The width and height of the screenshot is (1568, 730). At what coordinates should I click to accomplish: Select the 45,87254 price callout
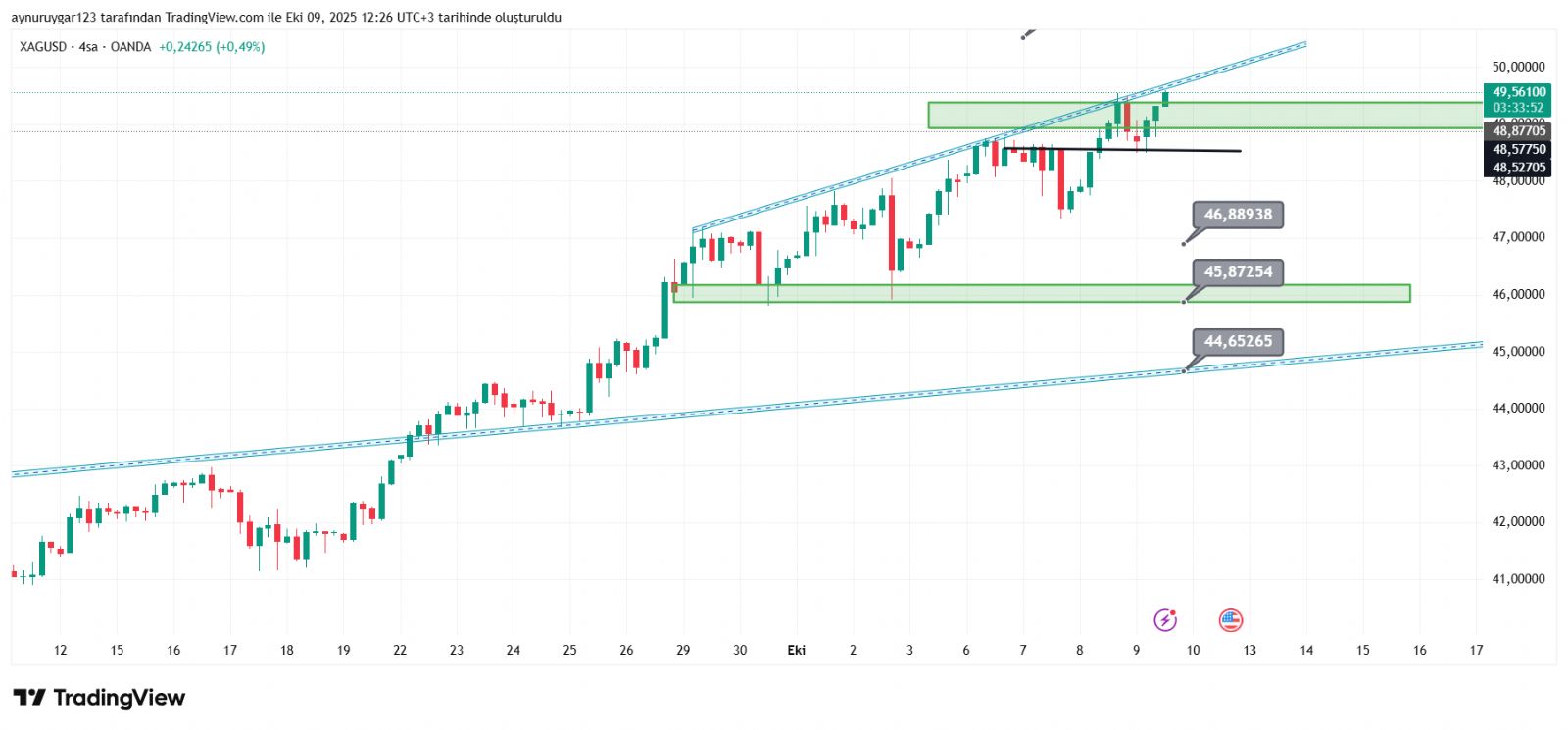pos(1238,271)
